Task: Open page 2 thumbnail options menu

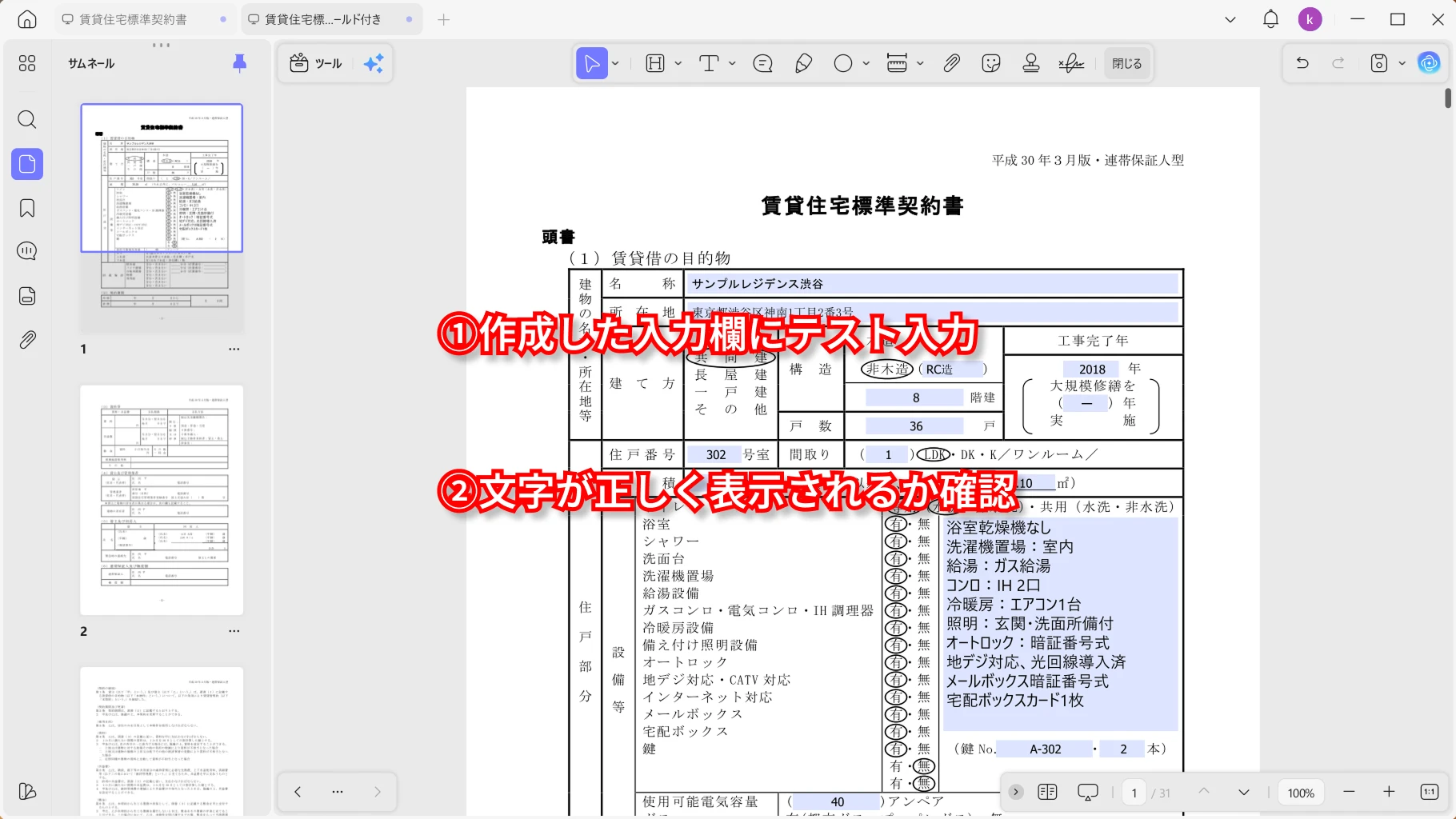Action: [x=234, y=631]
